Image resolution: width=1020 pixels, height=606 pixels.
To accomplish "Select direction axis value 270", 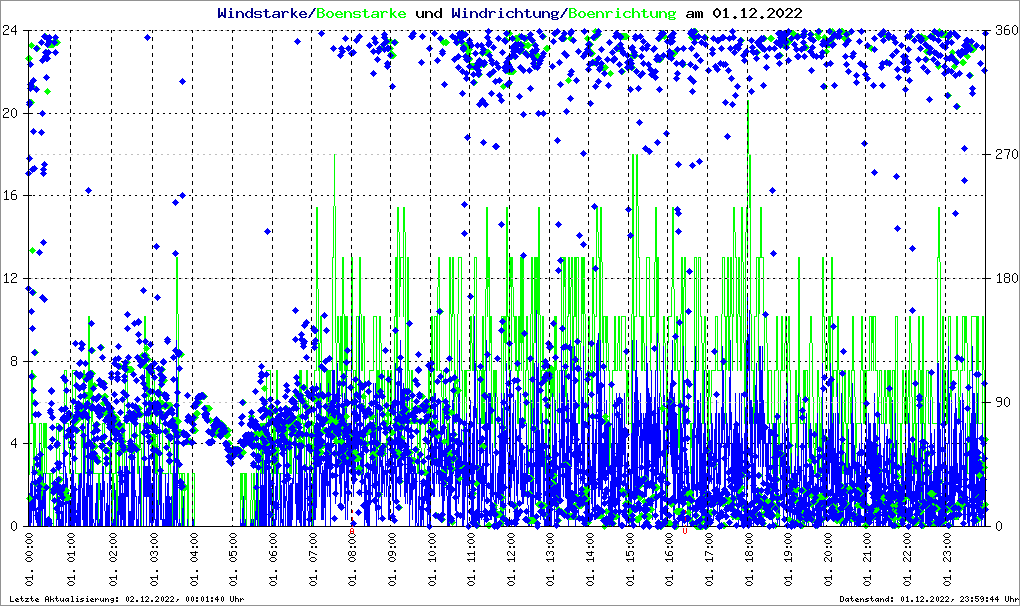I will click(1007, 154).
